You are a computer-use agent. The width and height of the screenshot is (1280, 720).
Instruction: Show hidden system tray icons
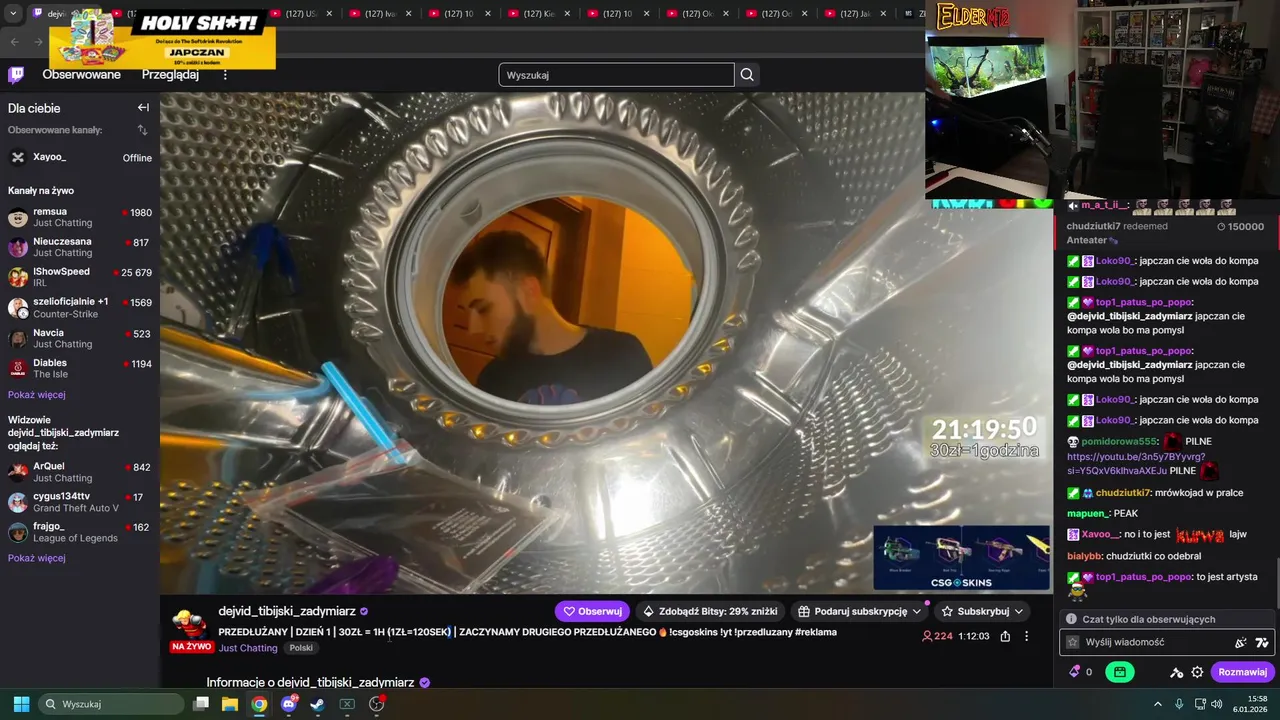click(x=1158, y=704)
